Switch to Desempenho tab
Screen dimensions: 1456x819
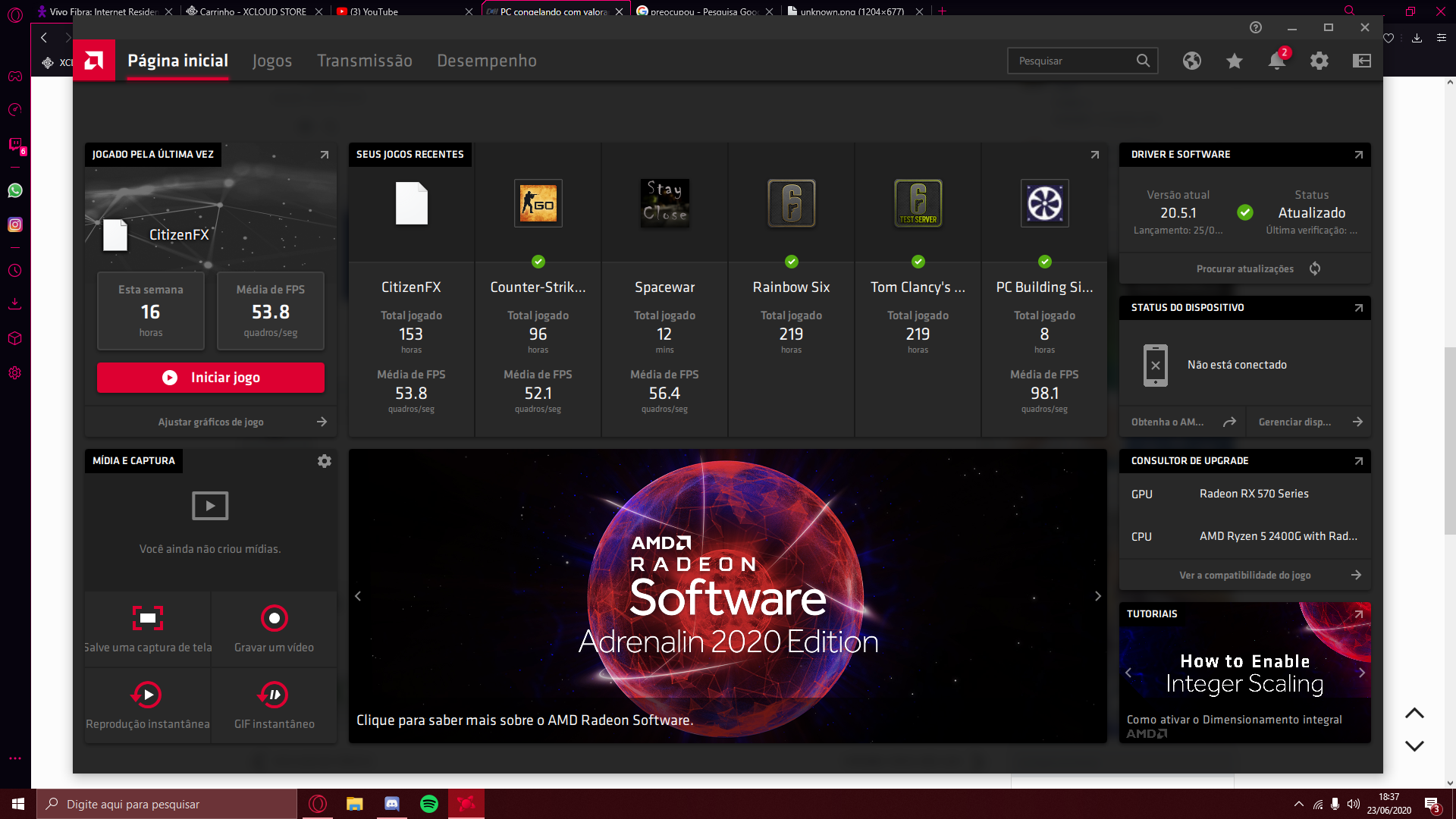click(487, 61)
